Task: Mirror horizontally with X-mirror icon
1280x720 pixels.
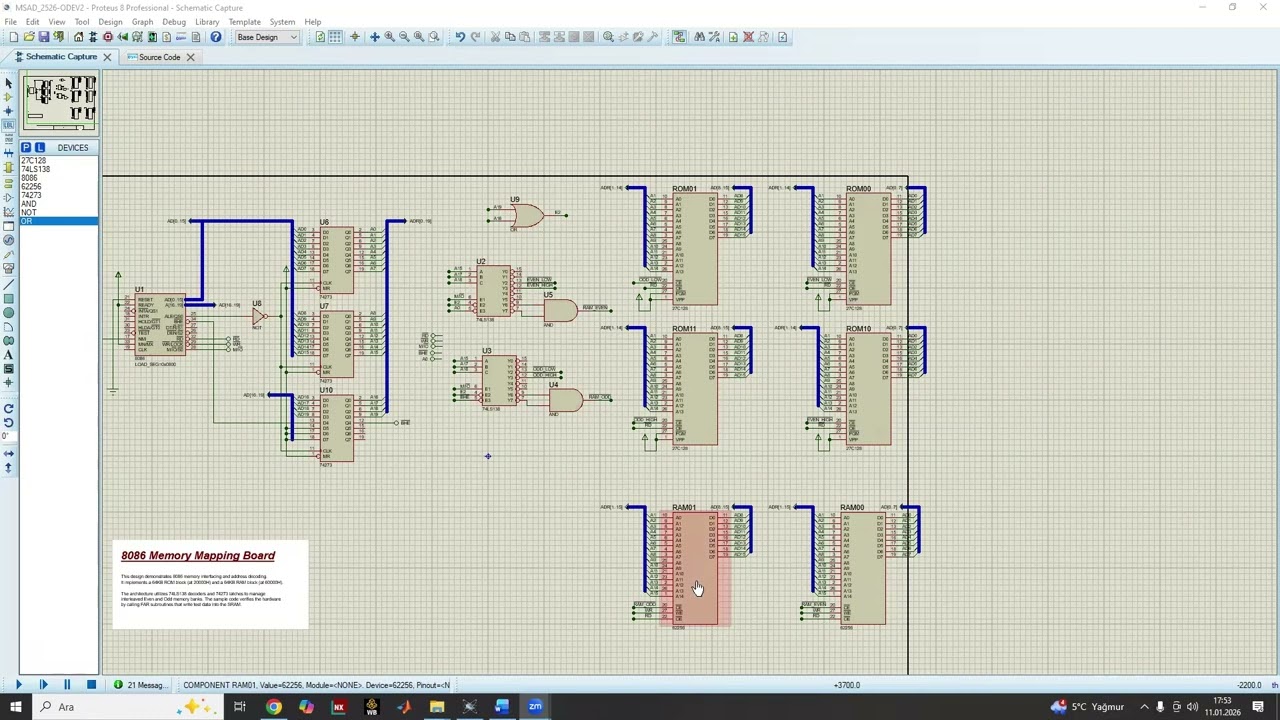Action: (8, 454)
